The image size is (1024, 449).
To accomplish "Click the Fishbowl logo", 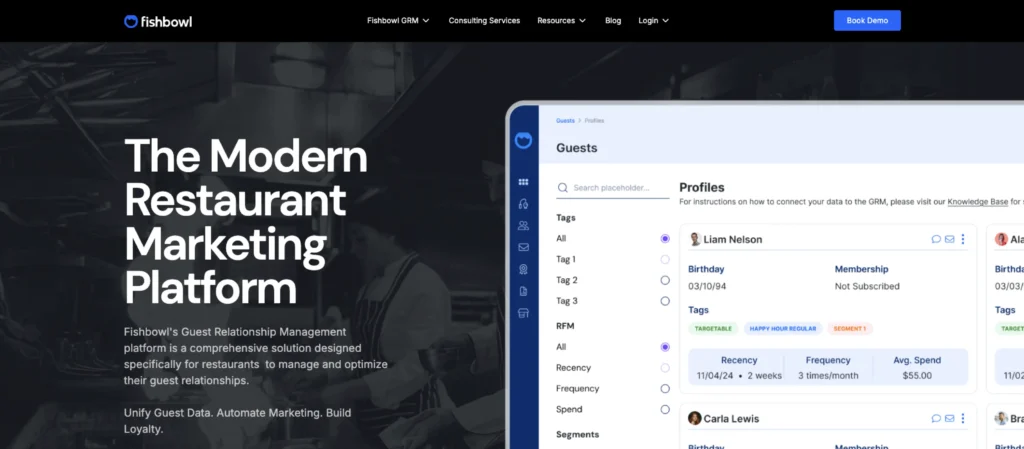I will (x=158, y=22).
